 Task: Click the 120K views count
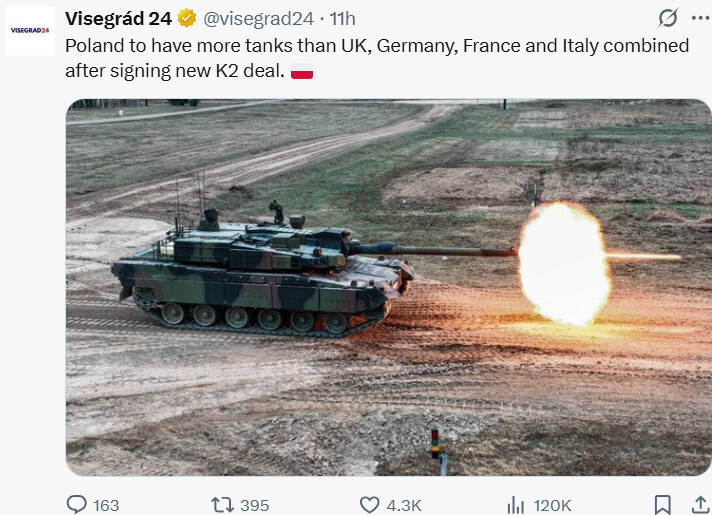(553, 505)
